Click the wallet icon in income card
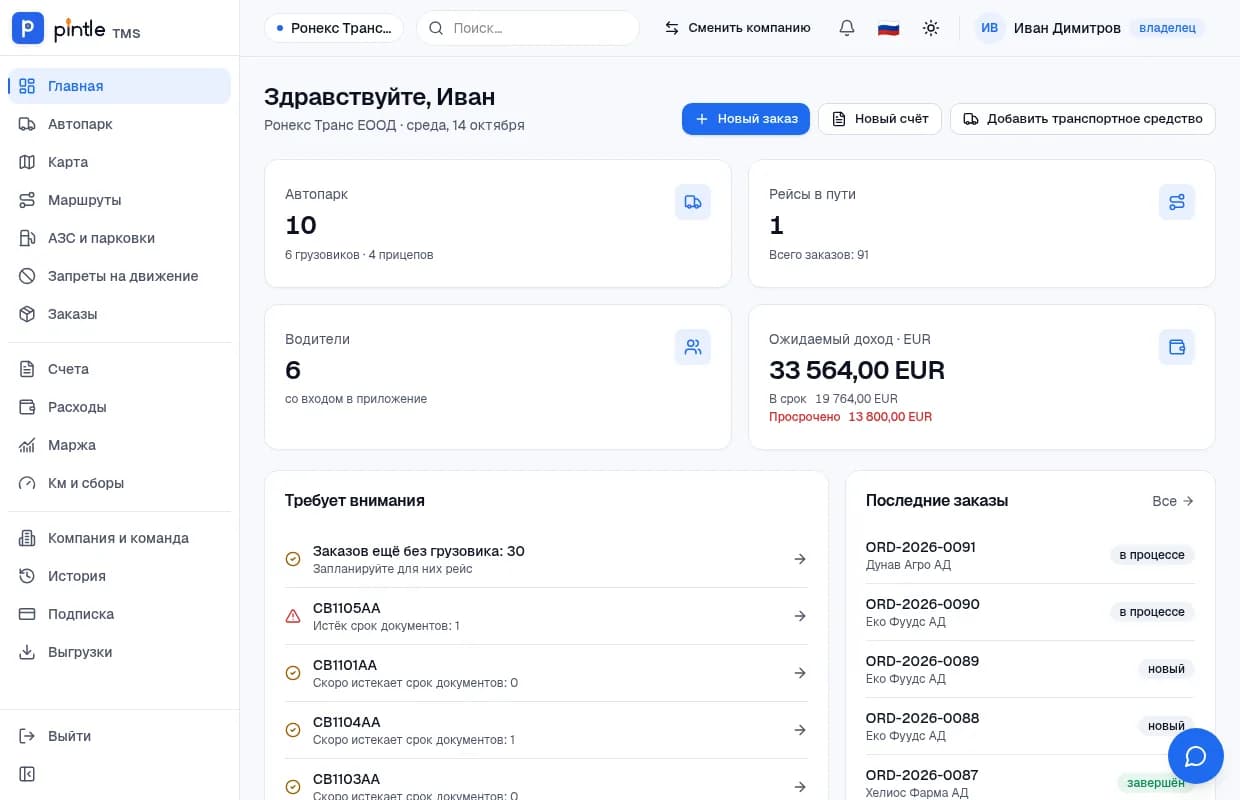This screenshot has height=800, width=1240. (x=1177, y=347)
